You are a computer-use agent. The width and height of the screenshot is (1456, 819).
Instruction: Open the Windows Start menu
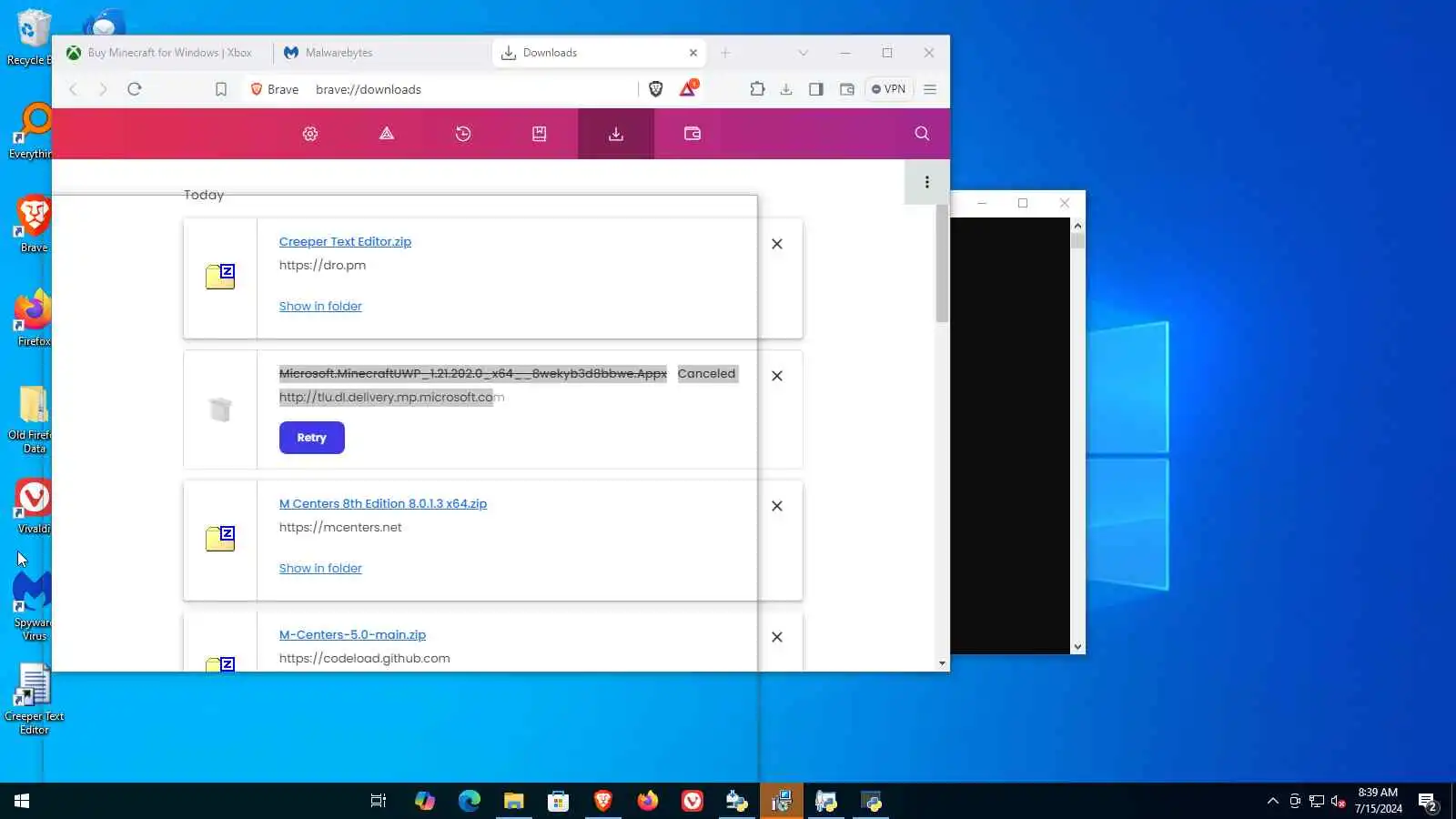click(x=22, y=801)
